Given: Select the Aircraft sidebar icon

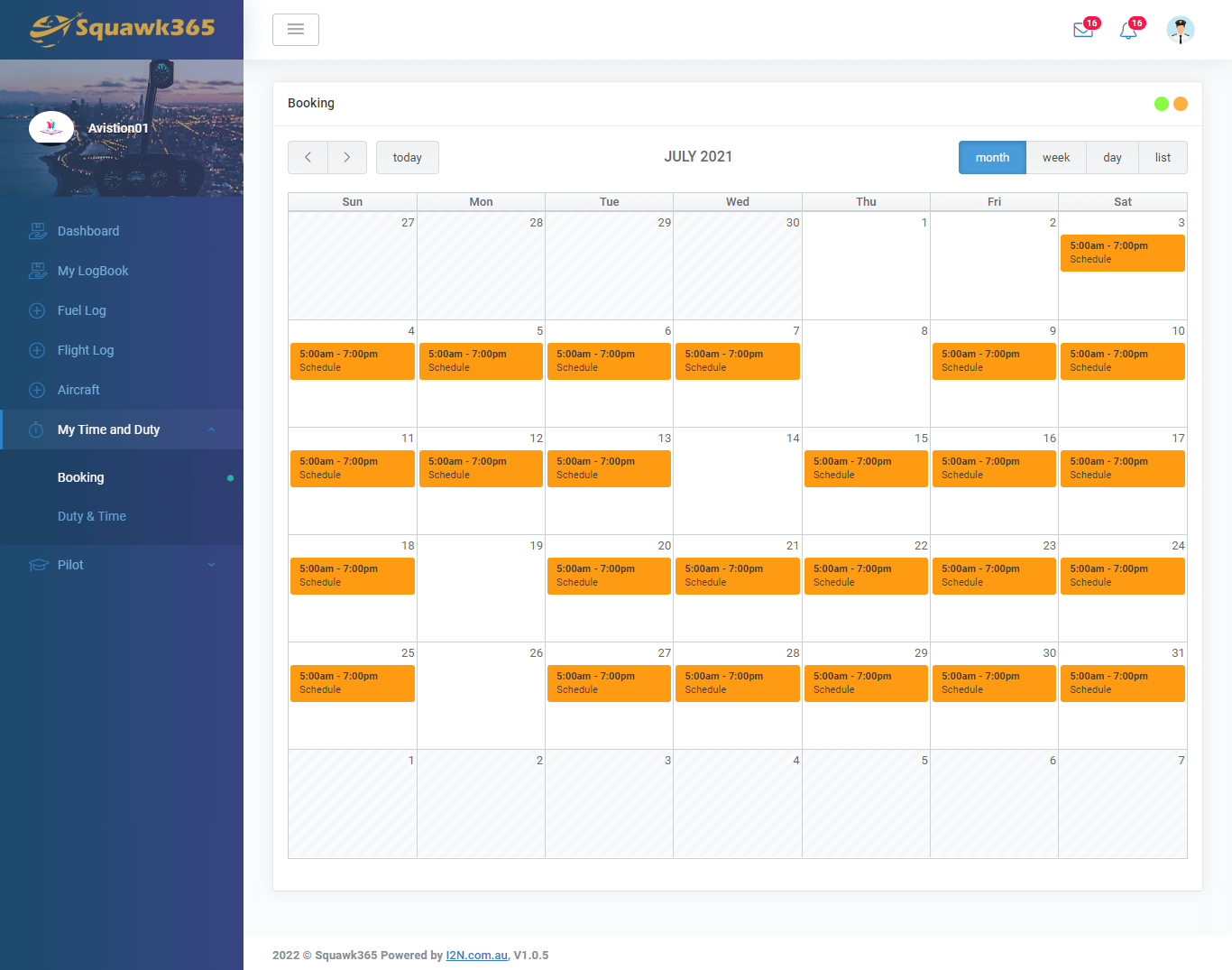Looking at the screenshot, I should [37, 390].
